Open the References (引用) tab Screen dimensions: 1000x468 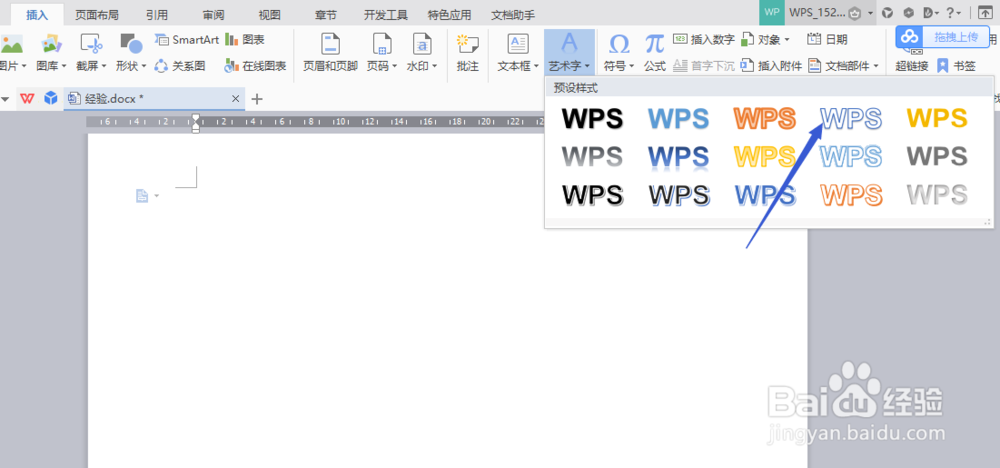[x=157, y=15]
